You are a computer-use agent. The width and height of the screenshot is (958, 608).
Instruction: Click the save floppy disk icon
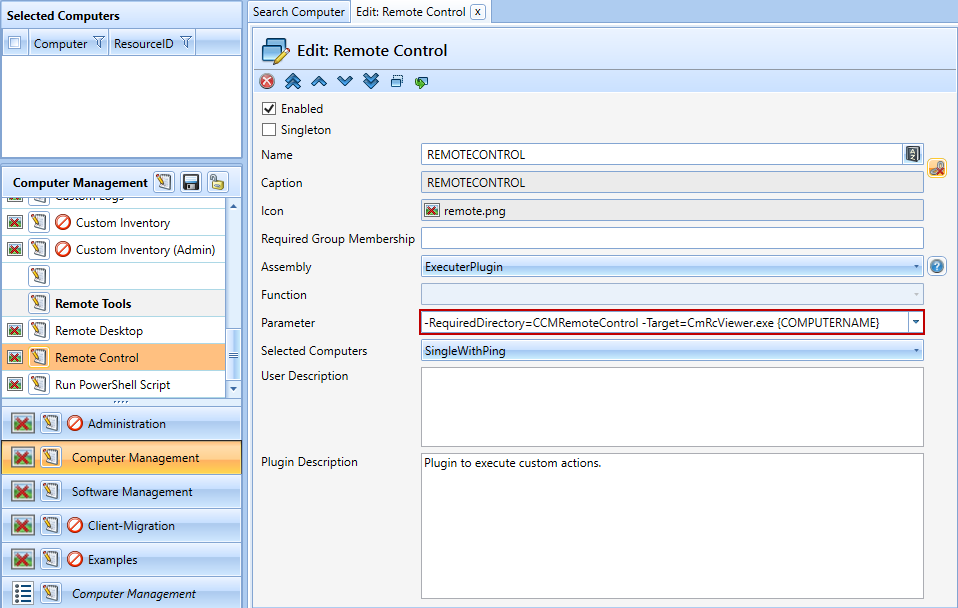pyautogui.click(x=191, y=182)
